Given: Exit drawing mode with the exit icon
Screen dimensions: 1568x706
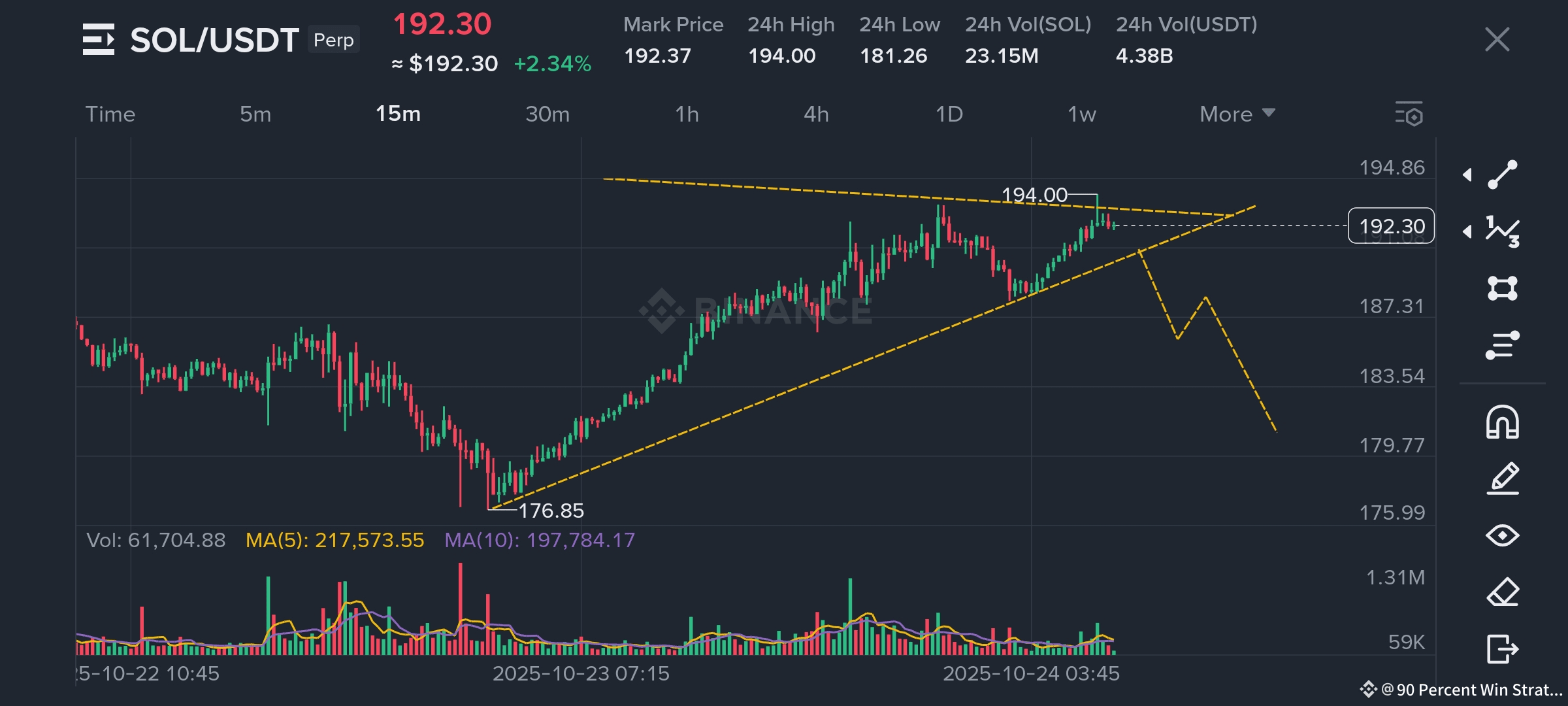Looking at the screenshot, I should pyautogui.click(x=1502, y=649).
